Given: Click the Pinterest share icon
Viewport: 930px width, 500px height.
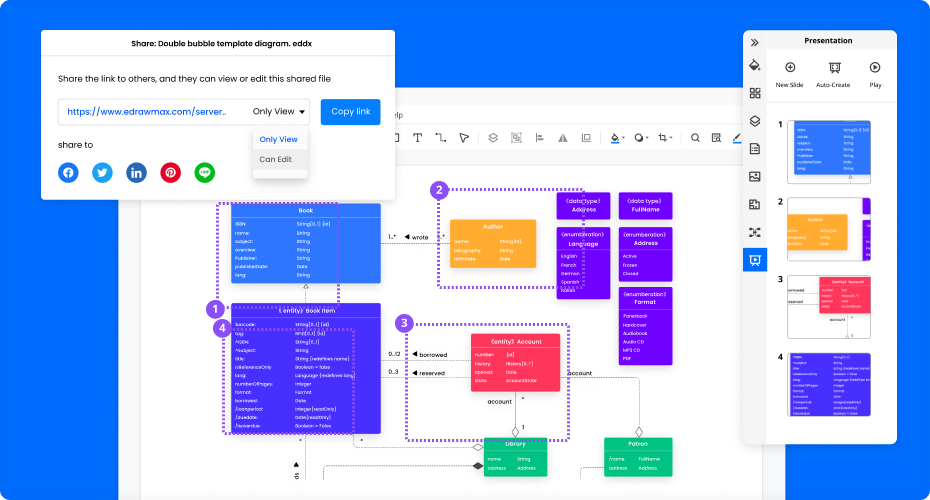Looking at the screenshot, I should 171,172.
